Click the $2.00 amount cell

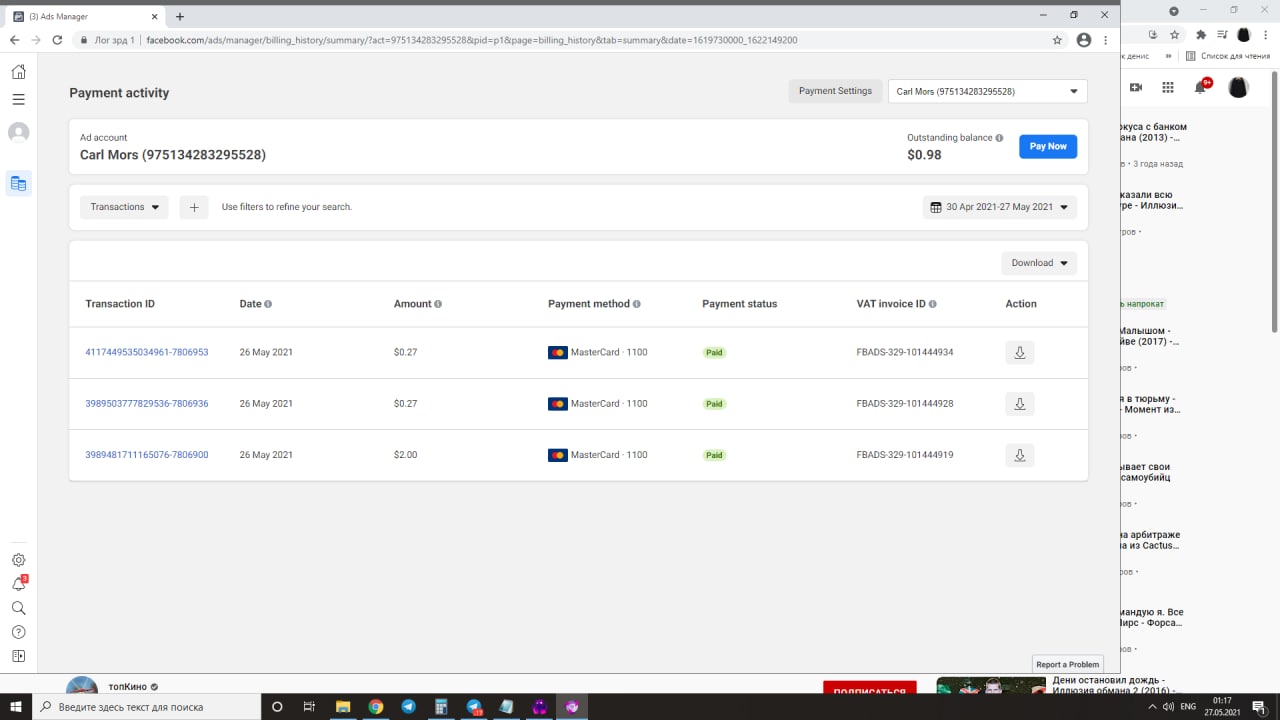point(406,455)
